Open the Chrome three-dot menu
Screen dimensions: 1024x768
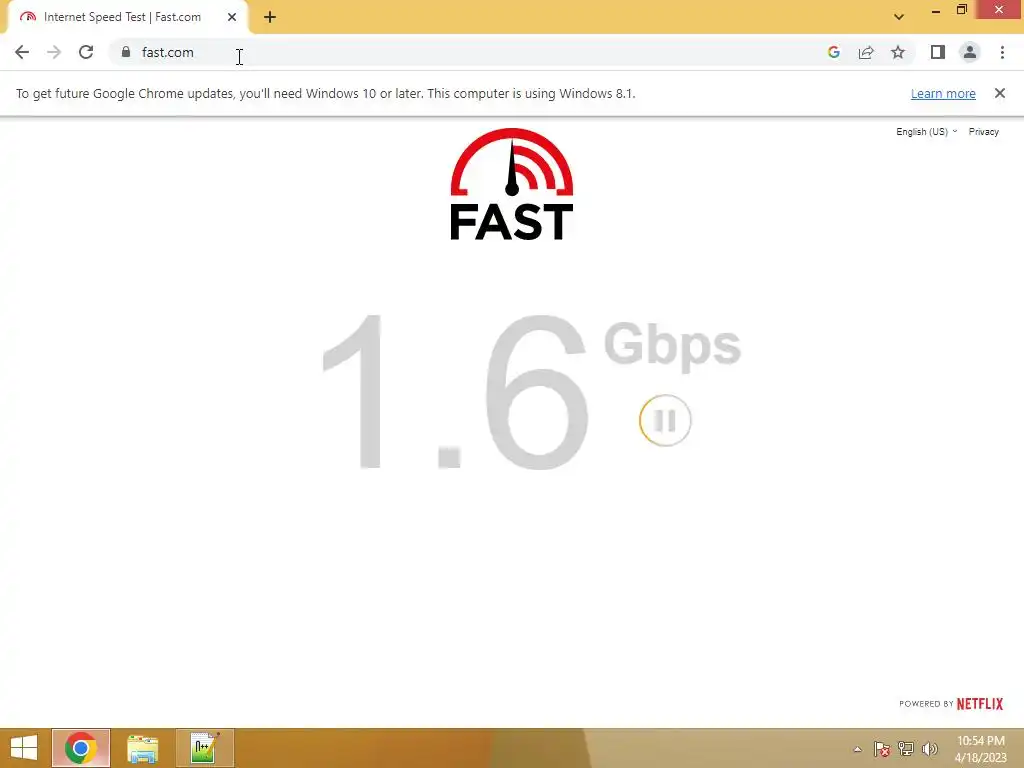pyautogui.click(x=1002, y=52)
